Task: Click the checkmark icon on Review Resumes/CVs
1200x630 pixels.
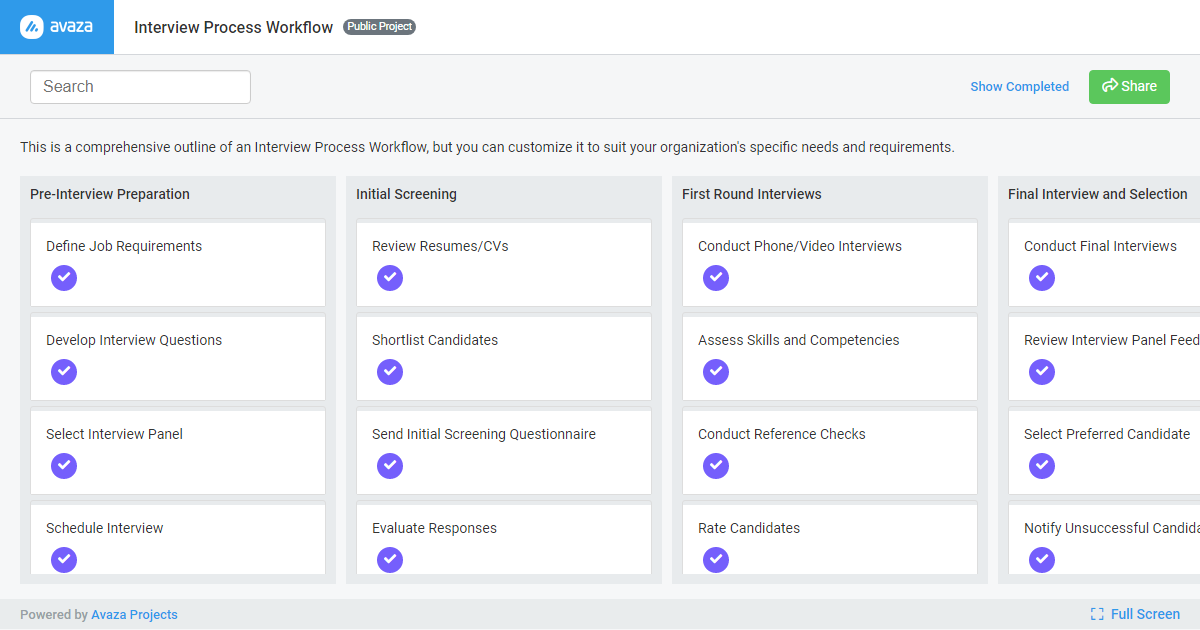Action: click(x=390, y=278)
